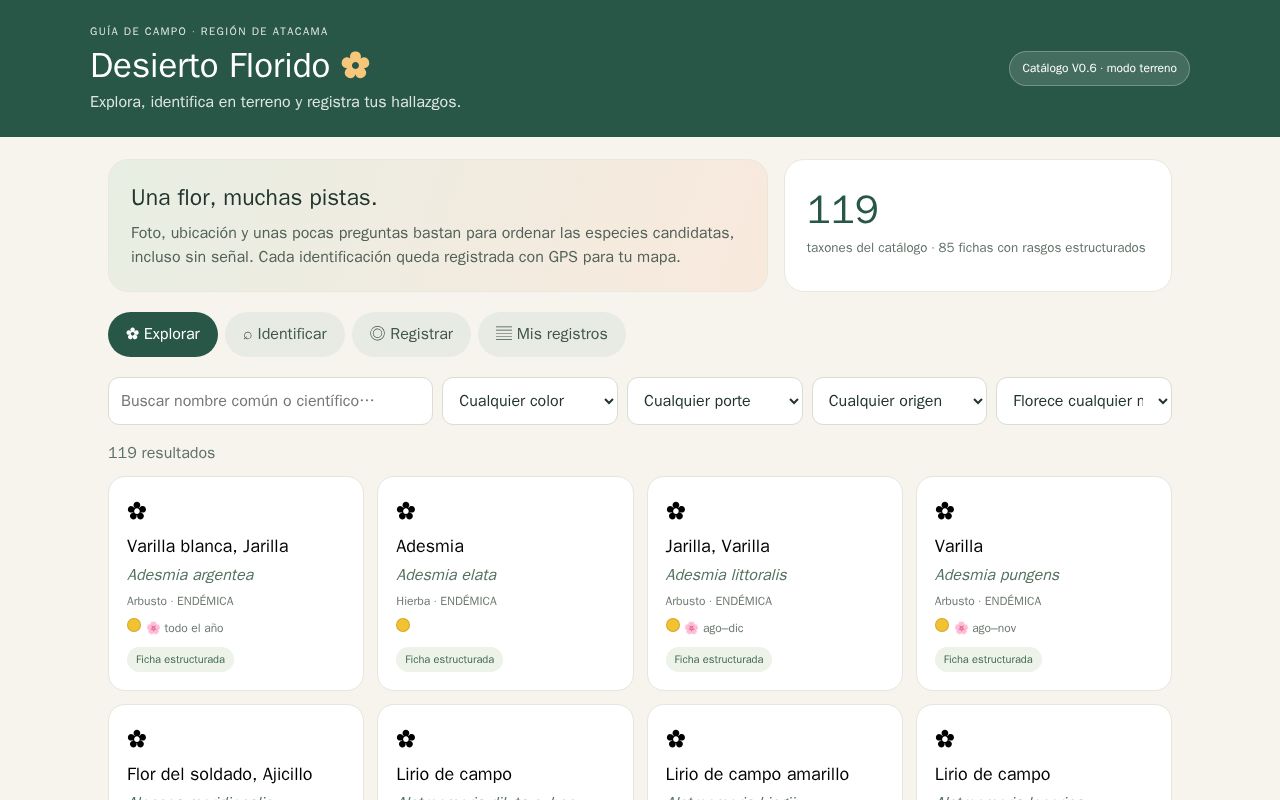Click flower icon on Lirio de campo amarillo card

(x=676, y=739)
